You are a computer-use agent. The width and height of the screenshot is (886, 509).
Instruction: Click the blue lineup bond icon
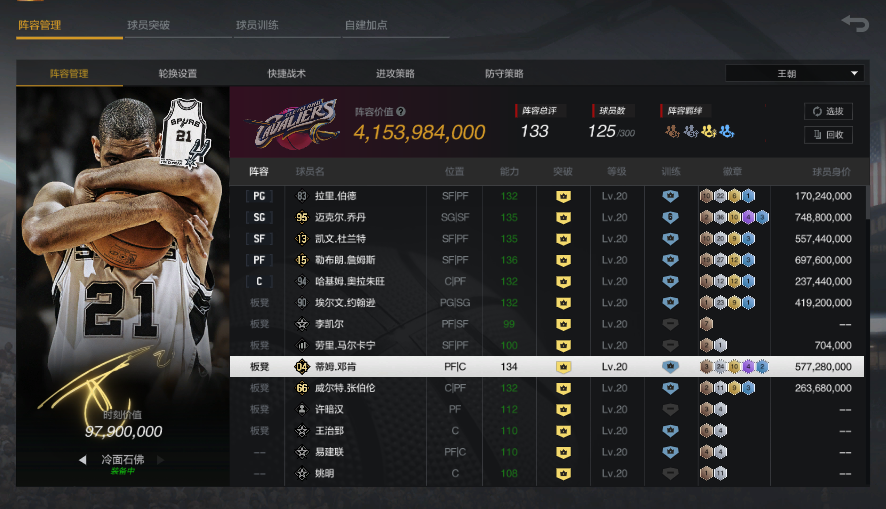[727, 132]
